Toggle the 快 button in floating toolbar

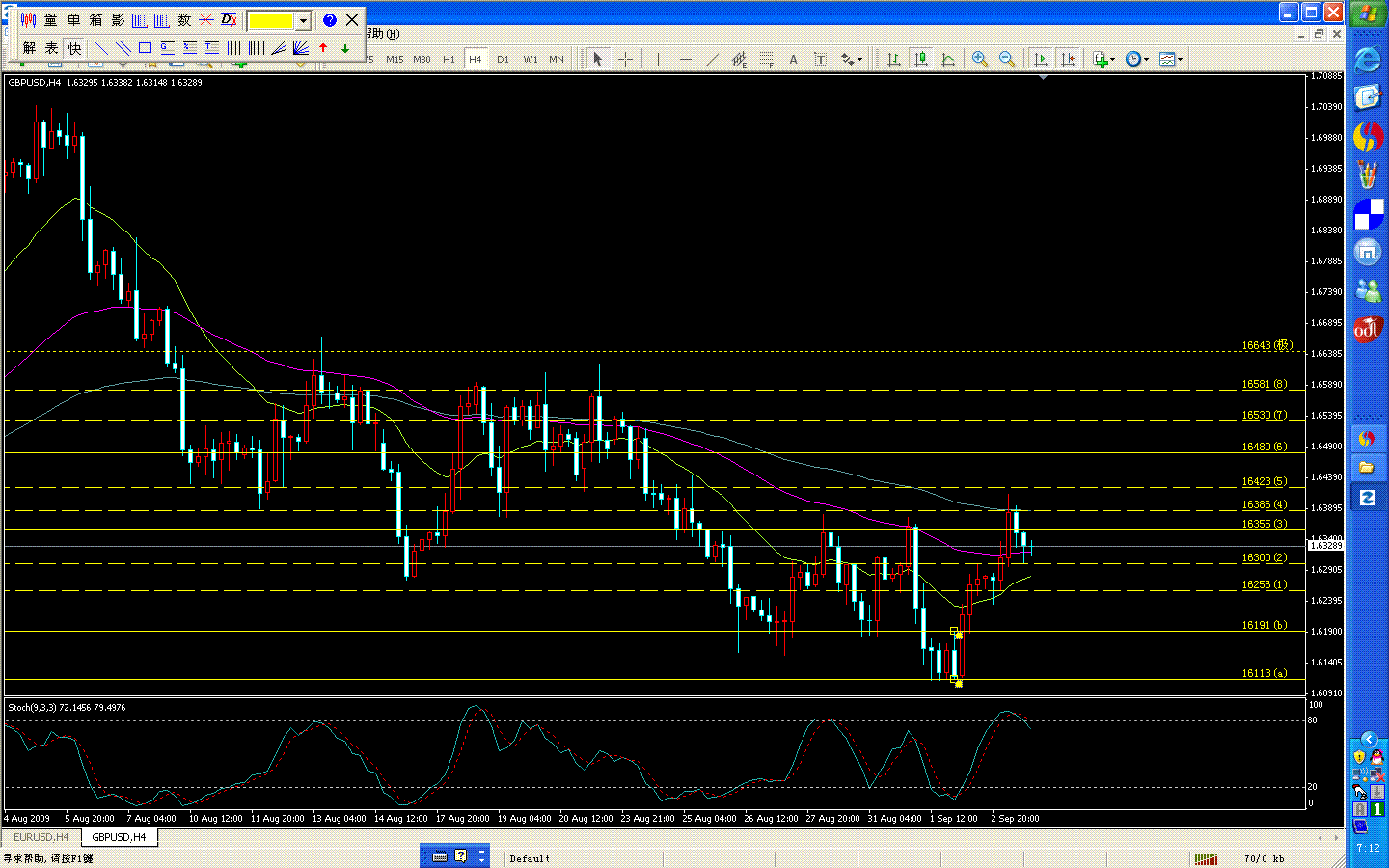(x=74, y=47)
